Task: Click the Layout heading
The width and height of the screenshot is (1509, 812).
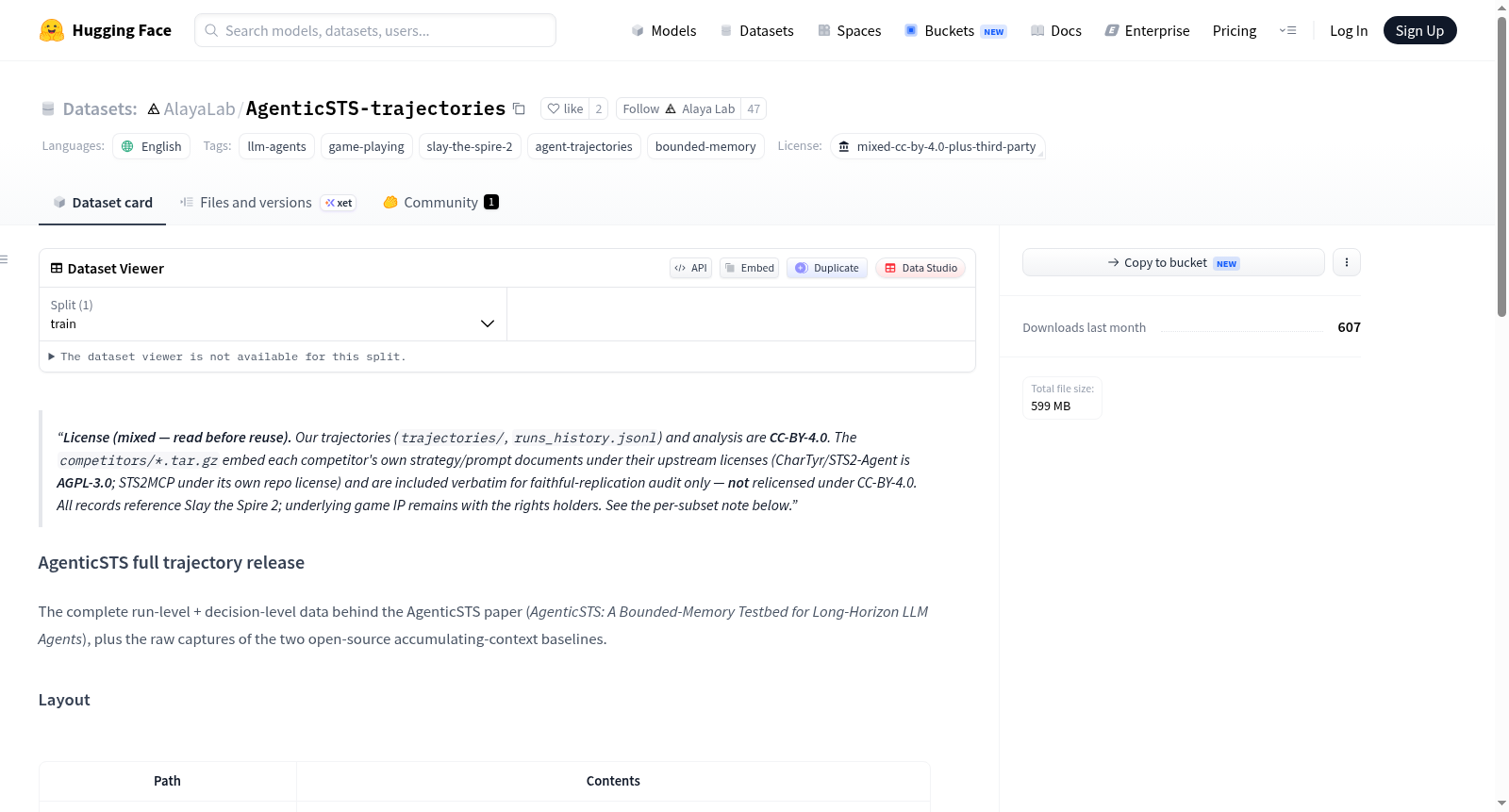Action: (64, 700)
